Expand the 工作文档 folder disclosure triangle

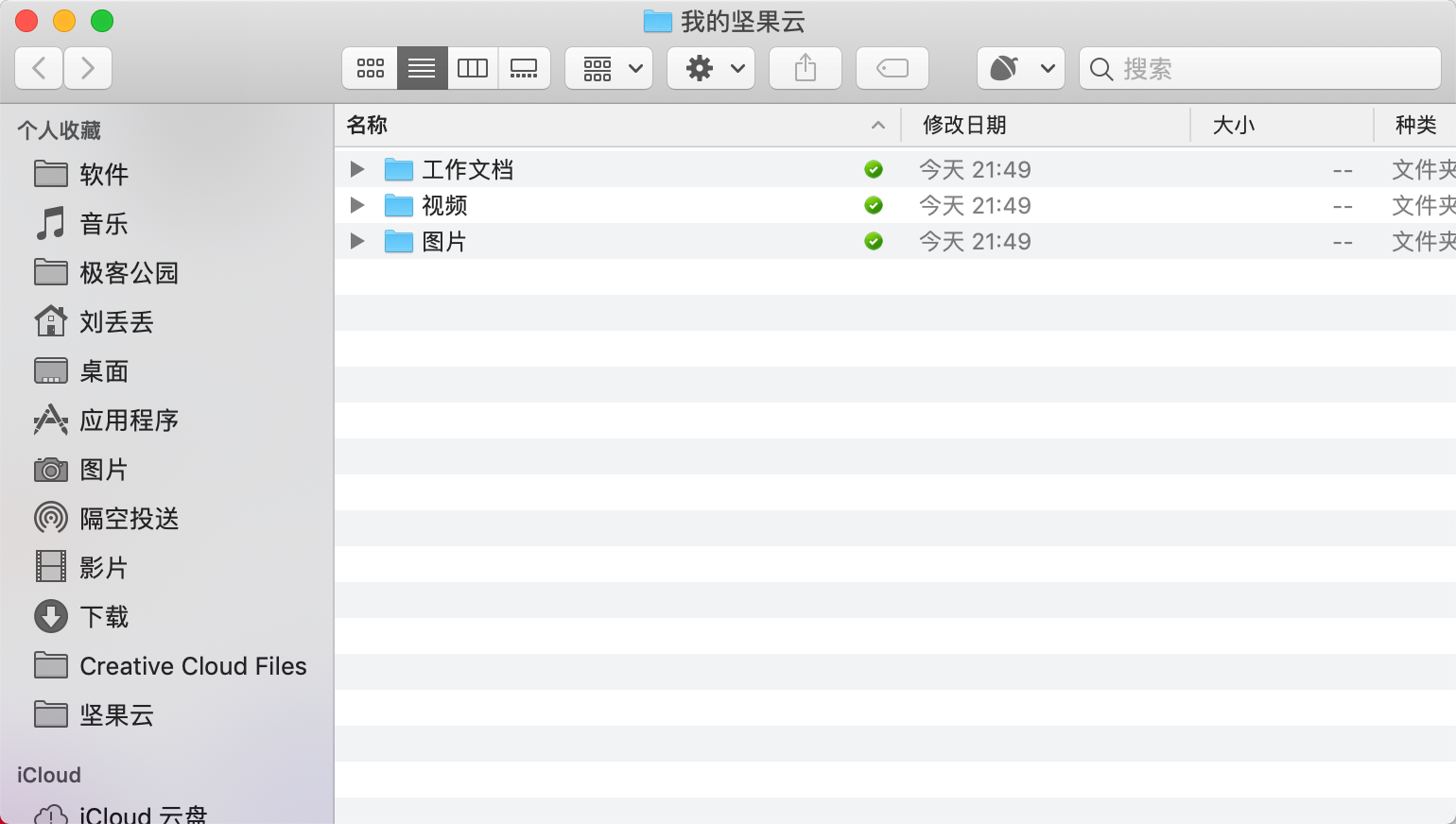click(357, 169)
